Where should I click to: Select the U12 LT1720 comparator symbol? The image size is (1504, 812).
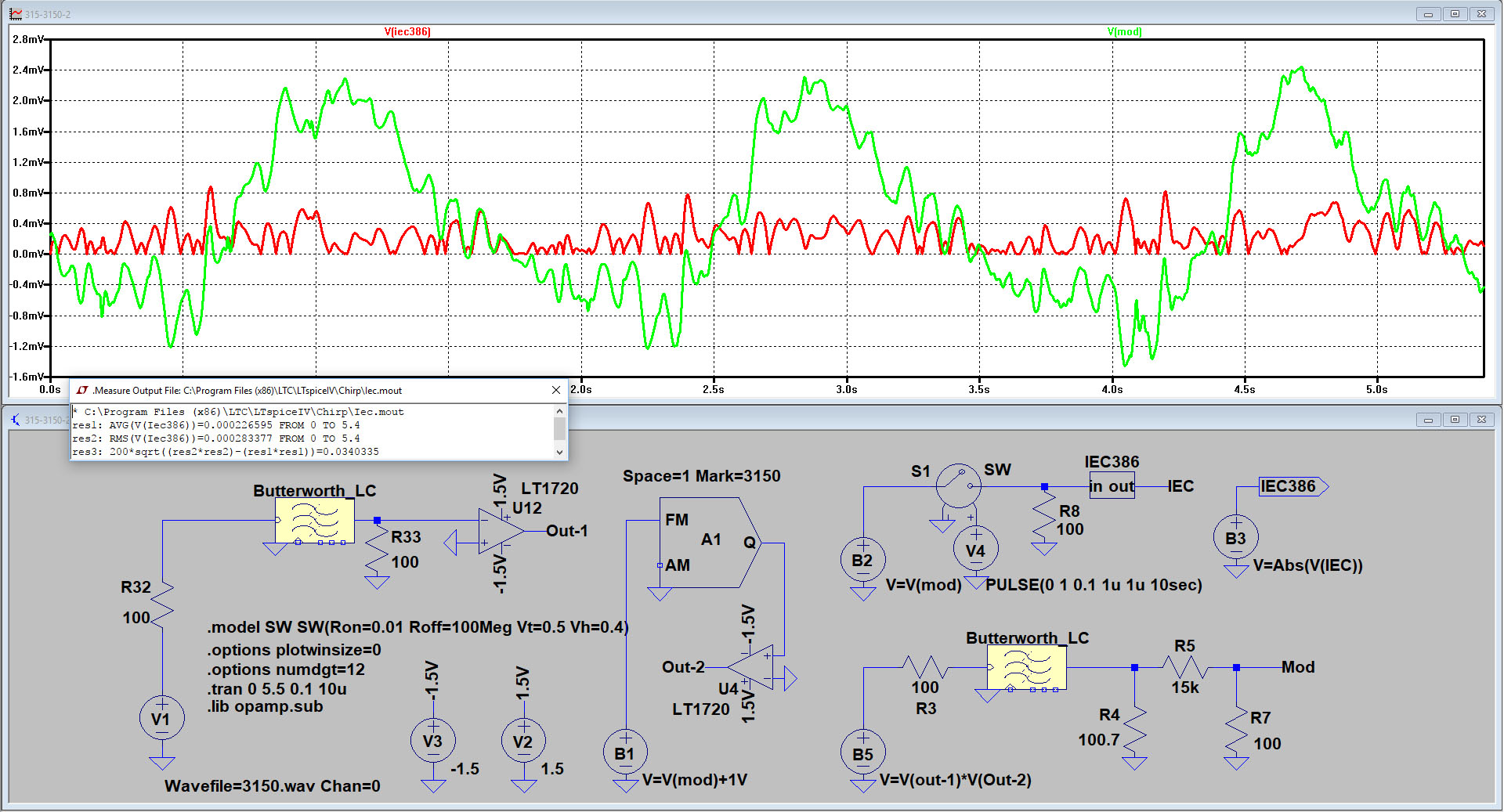coord(501,531)
